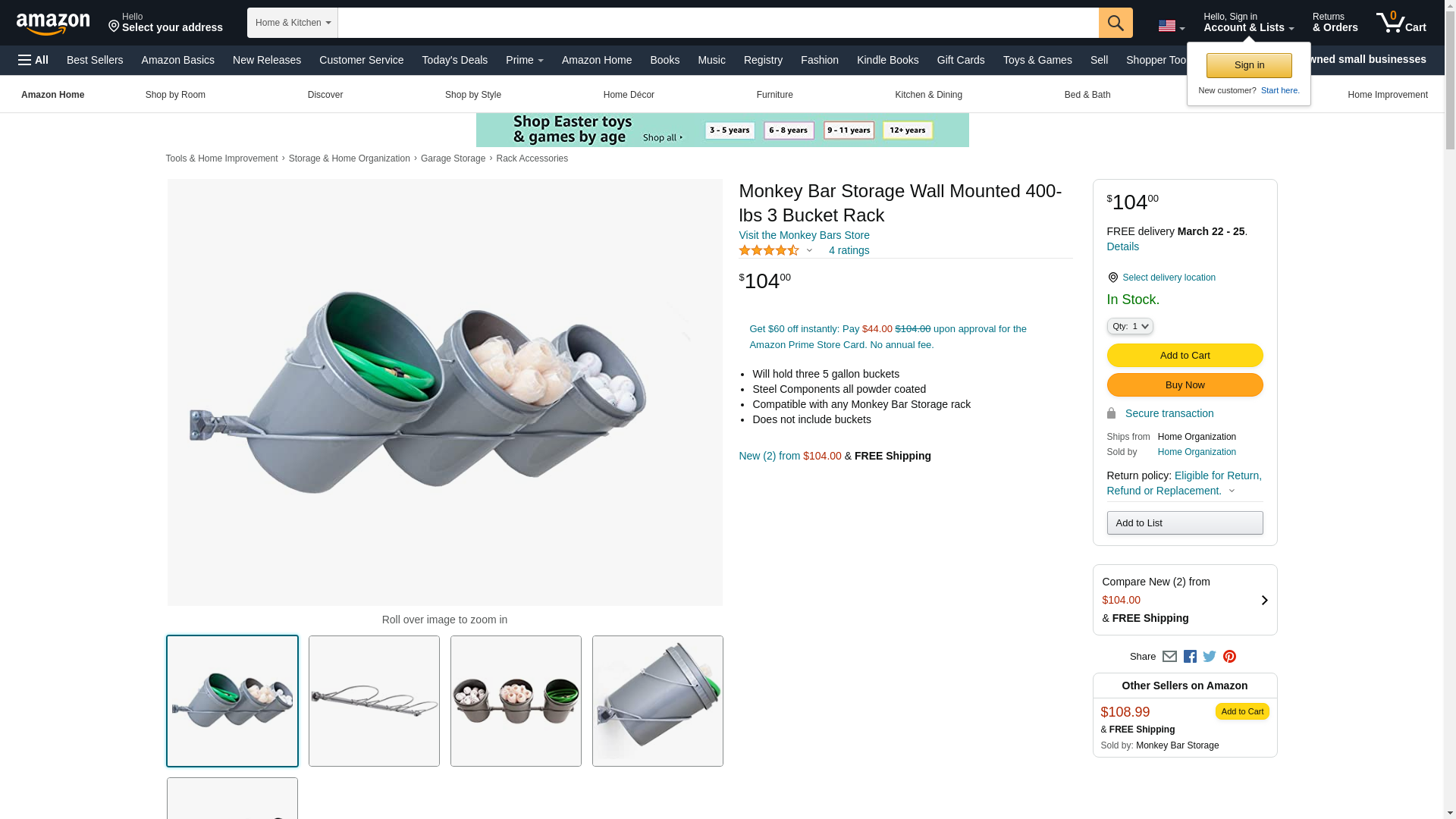The image size is (1456, 819).
Task: Share product on Facebook
Action: point(1190,657)
